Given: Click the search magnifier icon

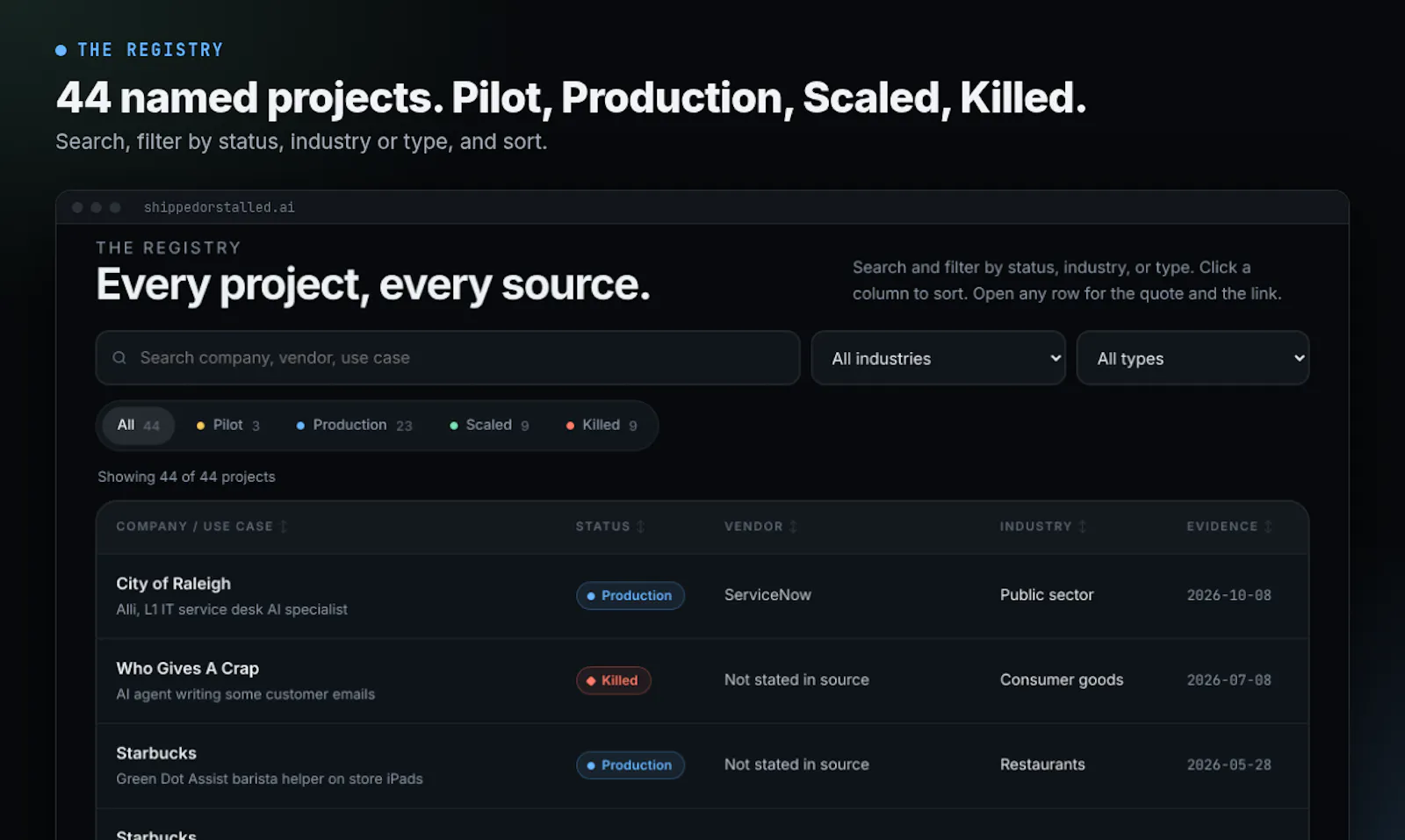Looking at the screenshot, I should [x=119, y=358].
